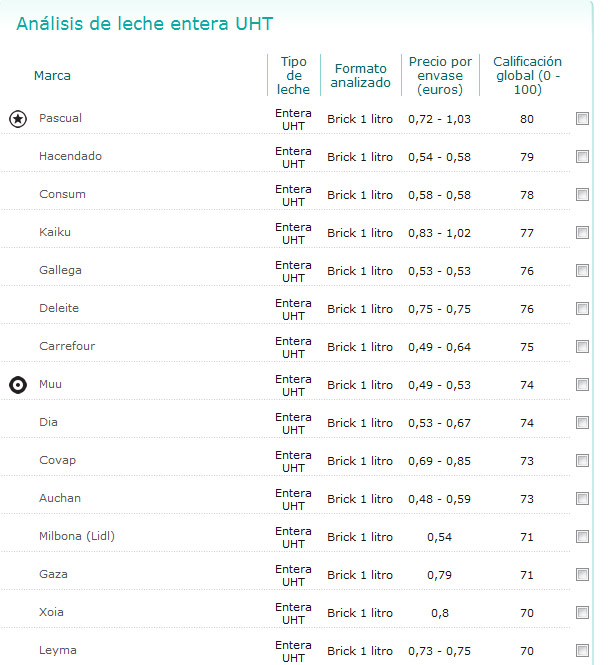Toggle the checkbox for Leyma

pos(582,651)
